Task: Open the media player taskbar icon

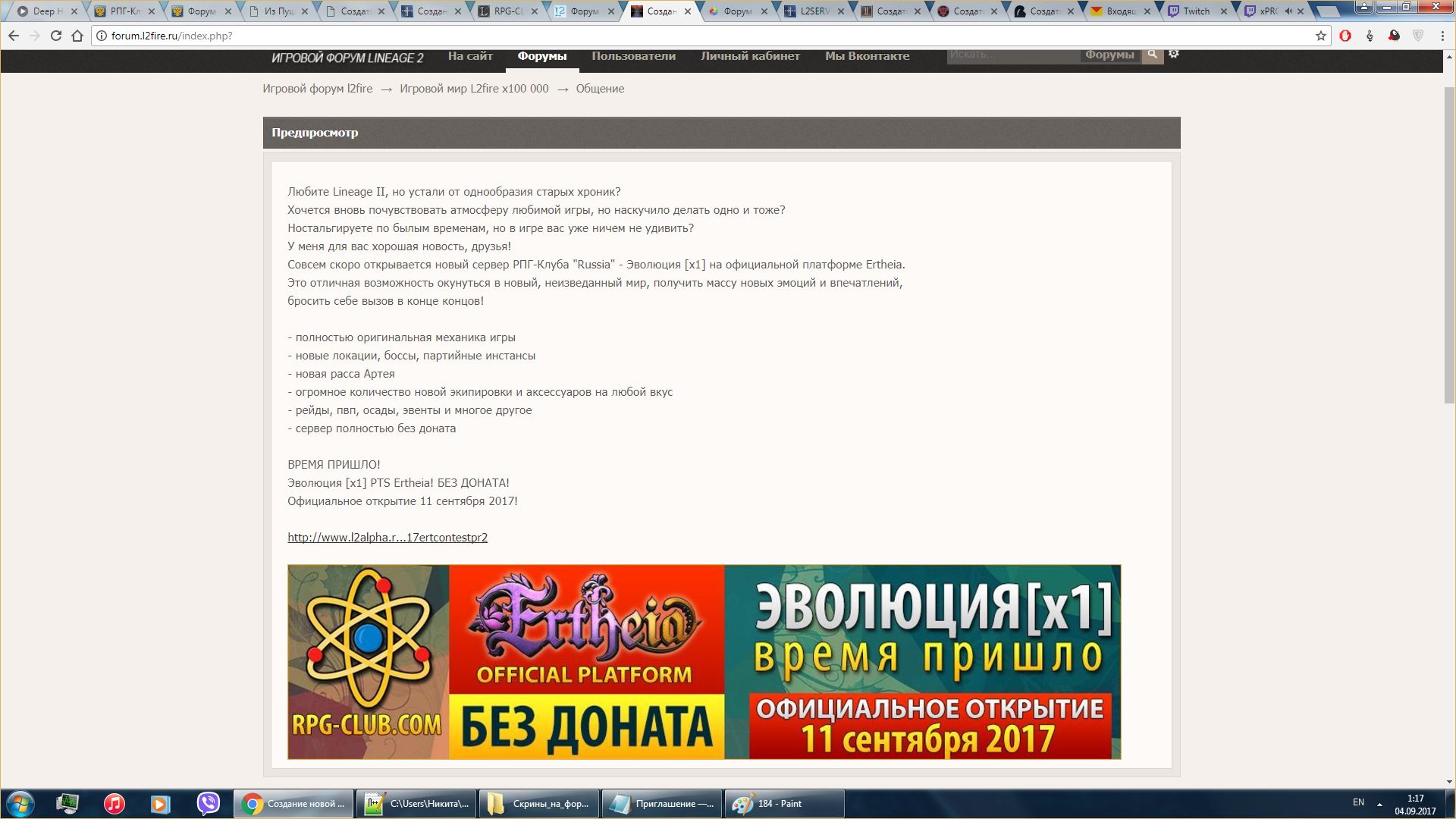Action: (x=161, y=804)
